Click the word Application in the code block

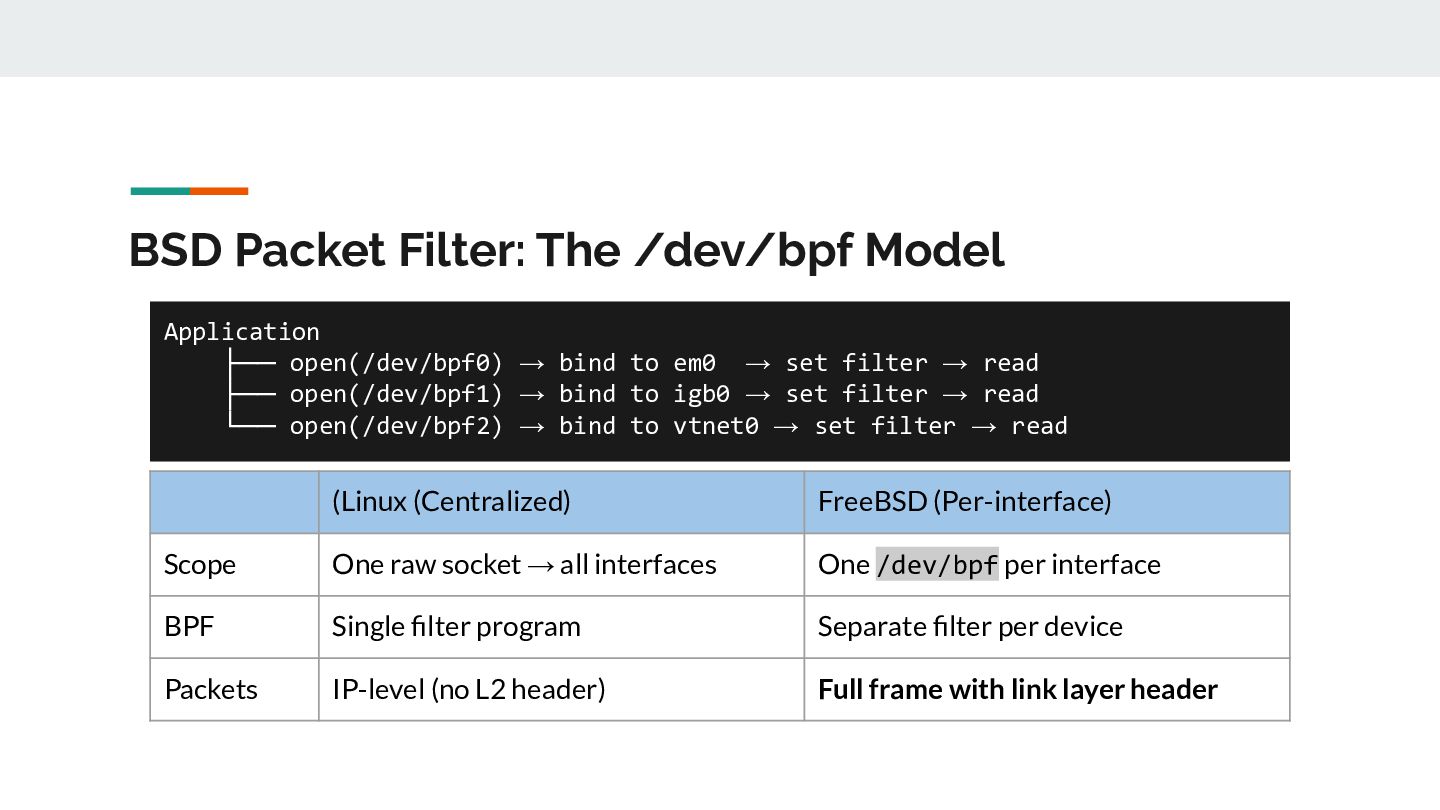pos(242,332)
